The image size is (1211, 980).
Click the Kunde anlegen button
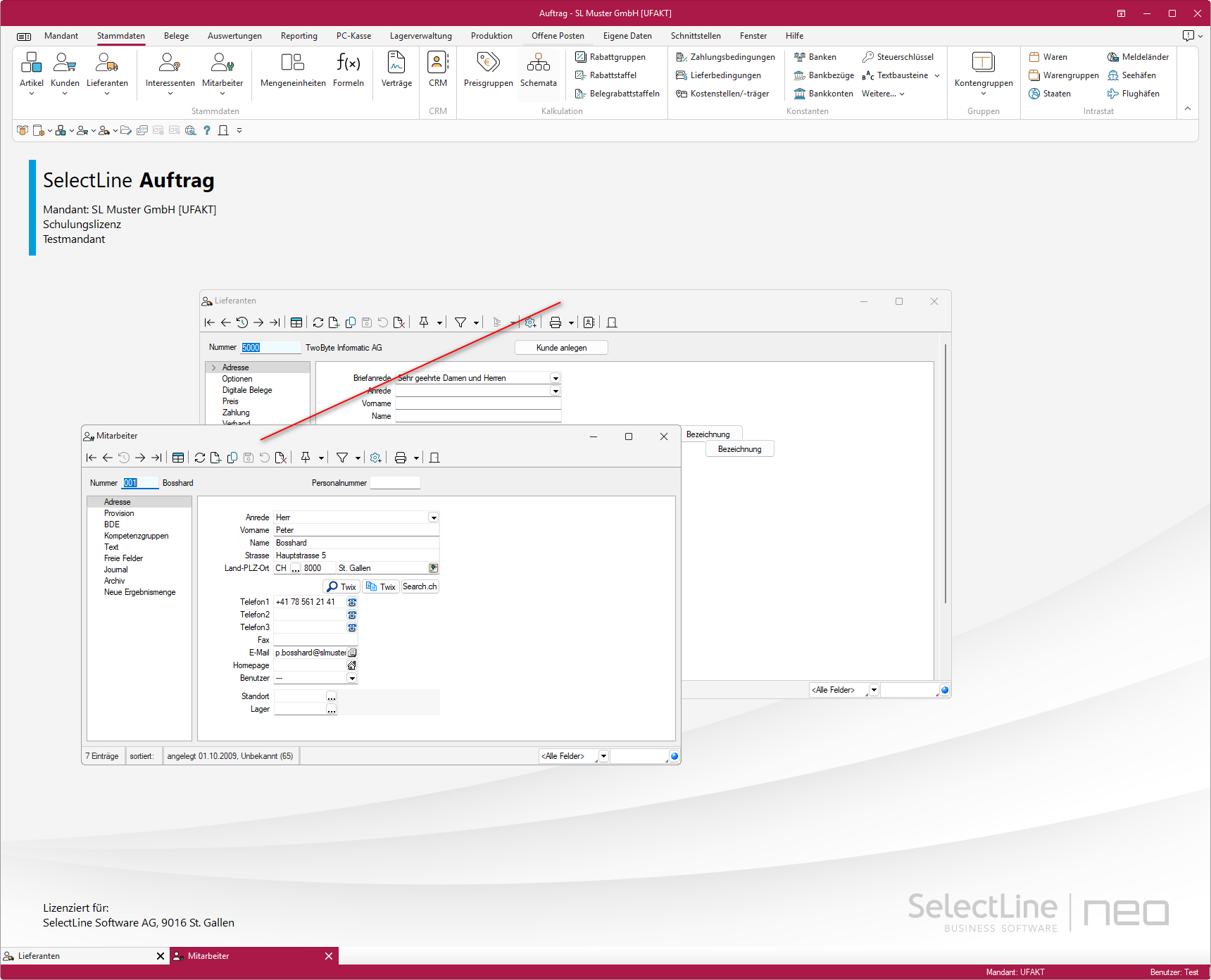(x=561, y=348)
